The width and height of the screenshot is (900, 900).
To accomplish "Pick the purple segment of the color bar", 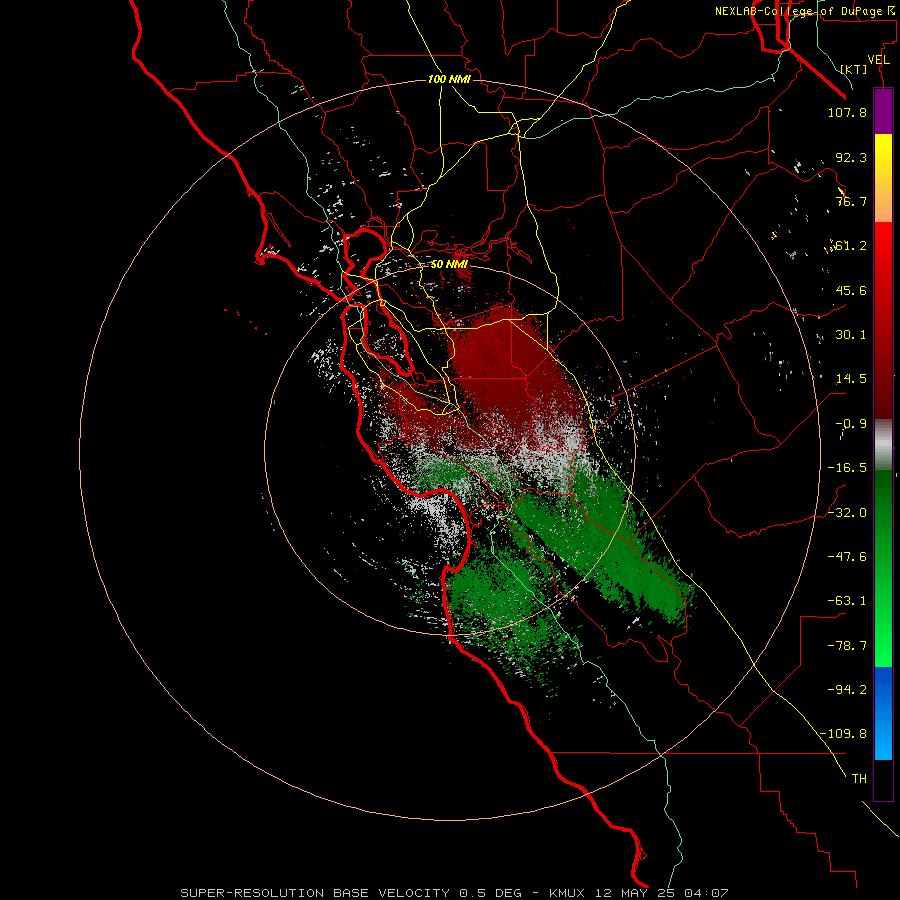I will click(x=883, y=111).
